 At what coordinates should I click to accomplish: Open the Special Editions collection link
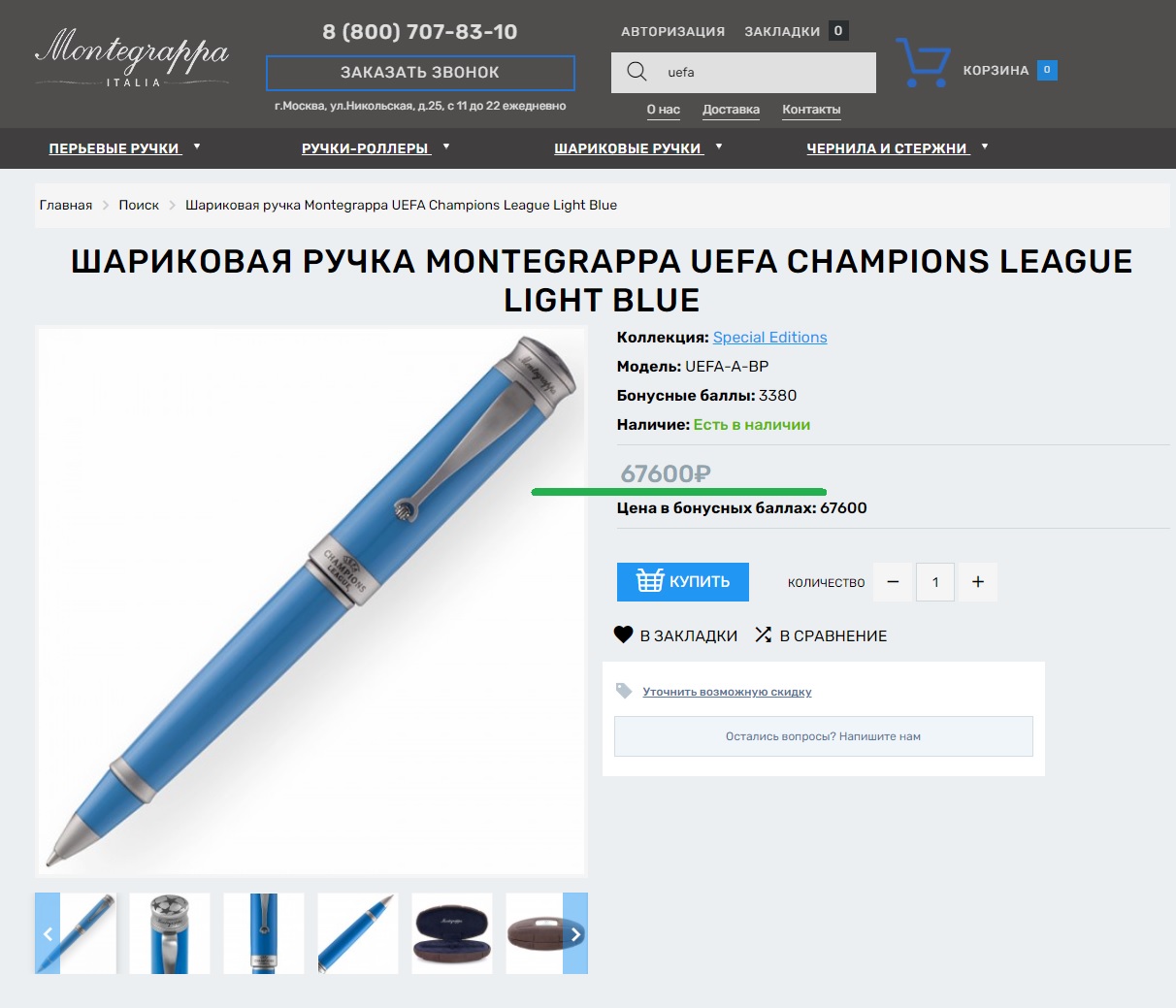click(x=770, y=337)
